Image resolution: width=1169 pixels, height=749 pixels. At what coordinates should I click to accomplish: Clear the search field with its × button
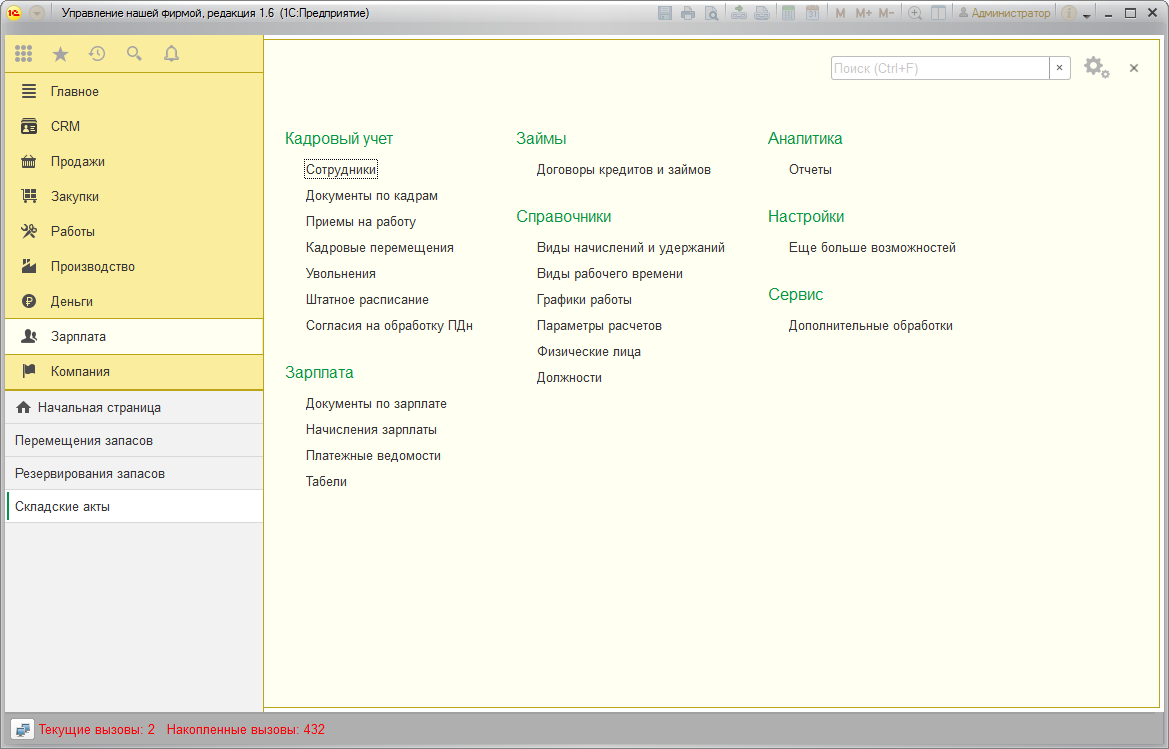click(x=1059, y=68)
